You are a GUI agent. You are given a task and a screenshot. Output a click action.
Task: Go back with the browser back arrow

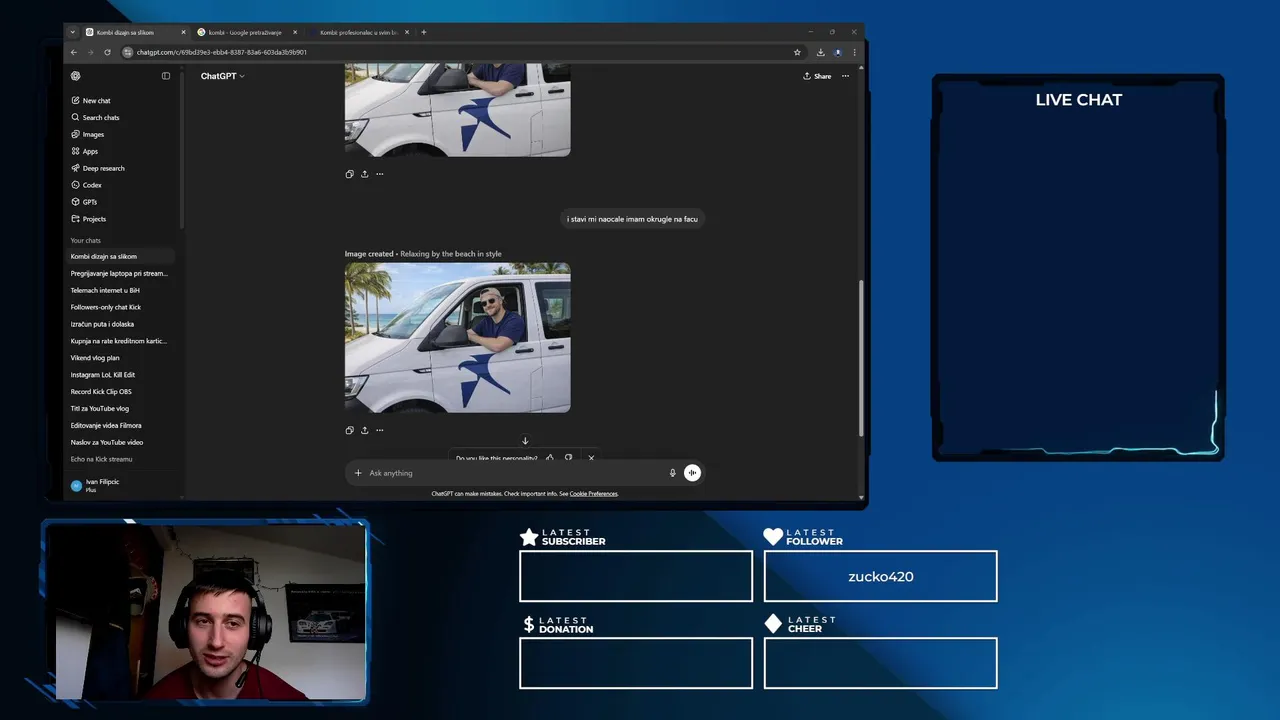[x=73, y=52]
